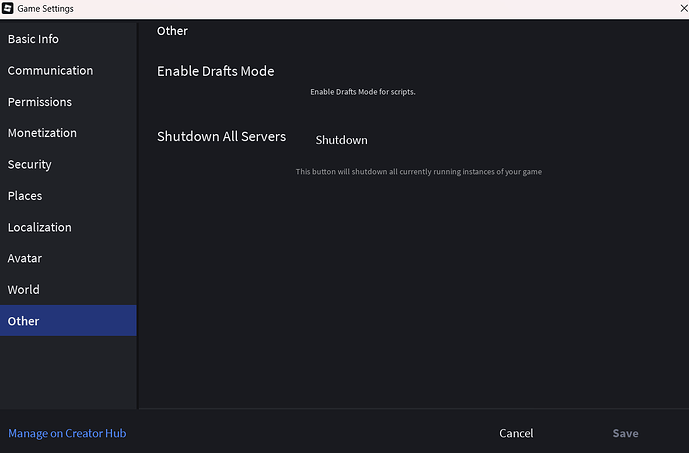Click the Shutdown All Servers label
The height and width of the screenshot is (453, 689).
(x=221, y=137)
